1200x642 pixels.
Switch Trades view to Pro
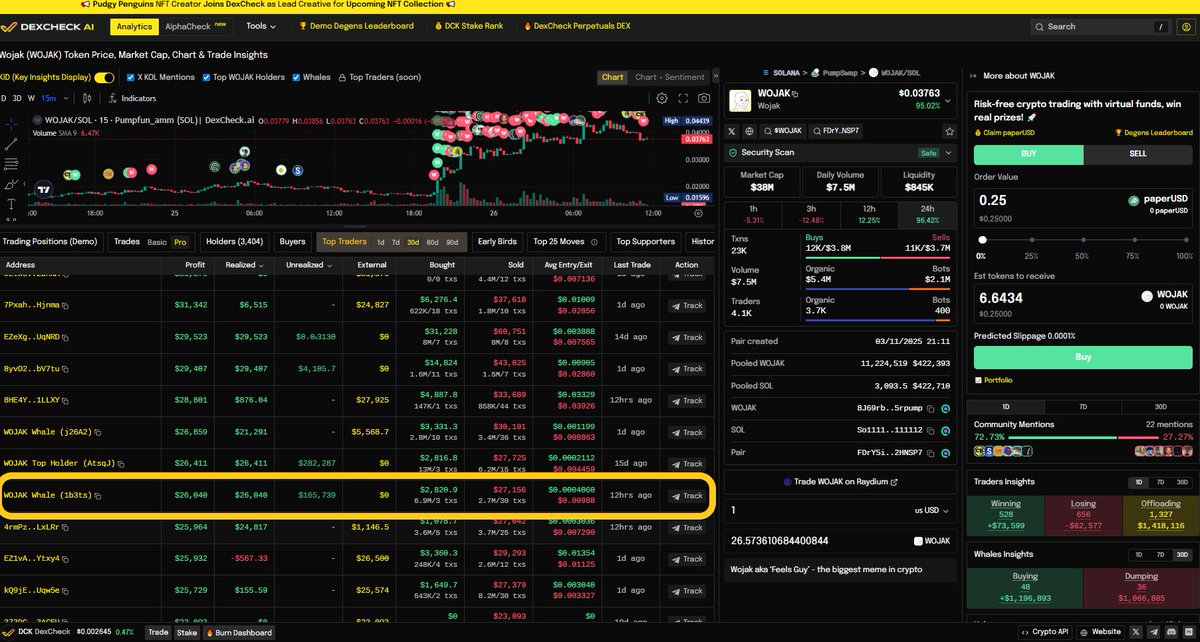pos(180,241)
